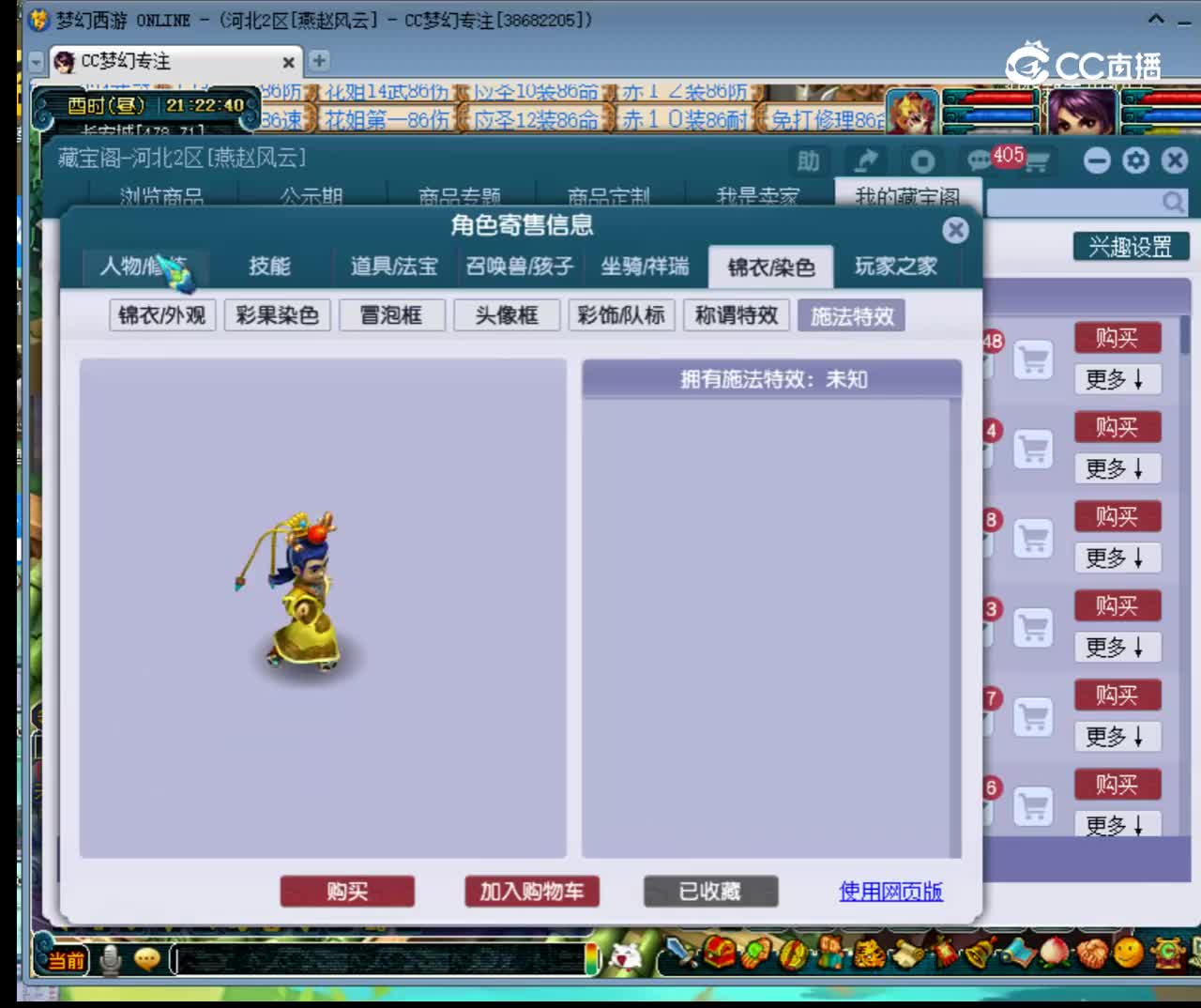Click the share arrow icon in the header
The image size is (1201, 1008).
click(865, 161)
